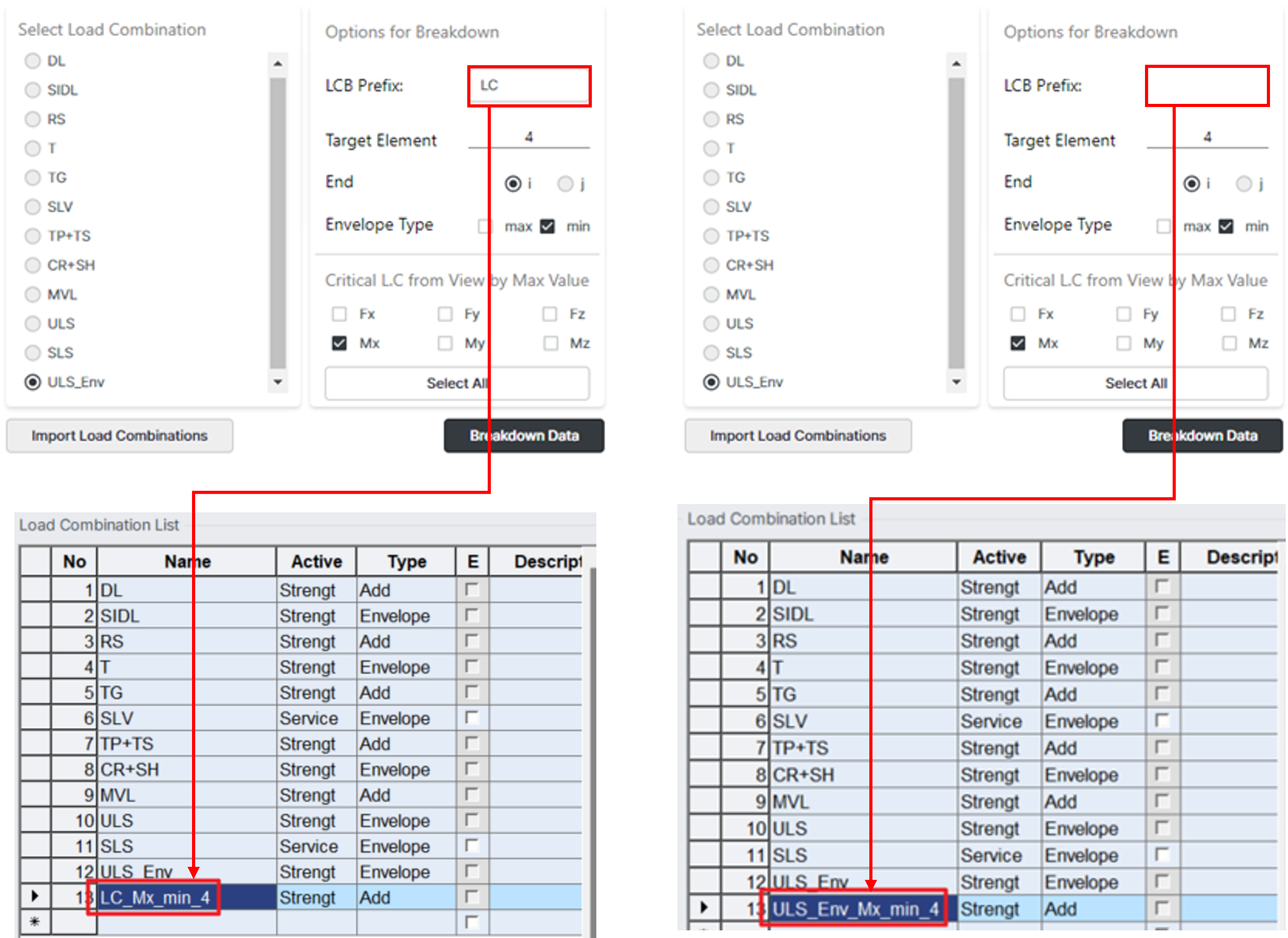Select End i radio in right panel

1191,183
